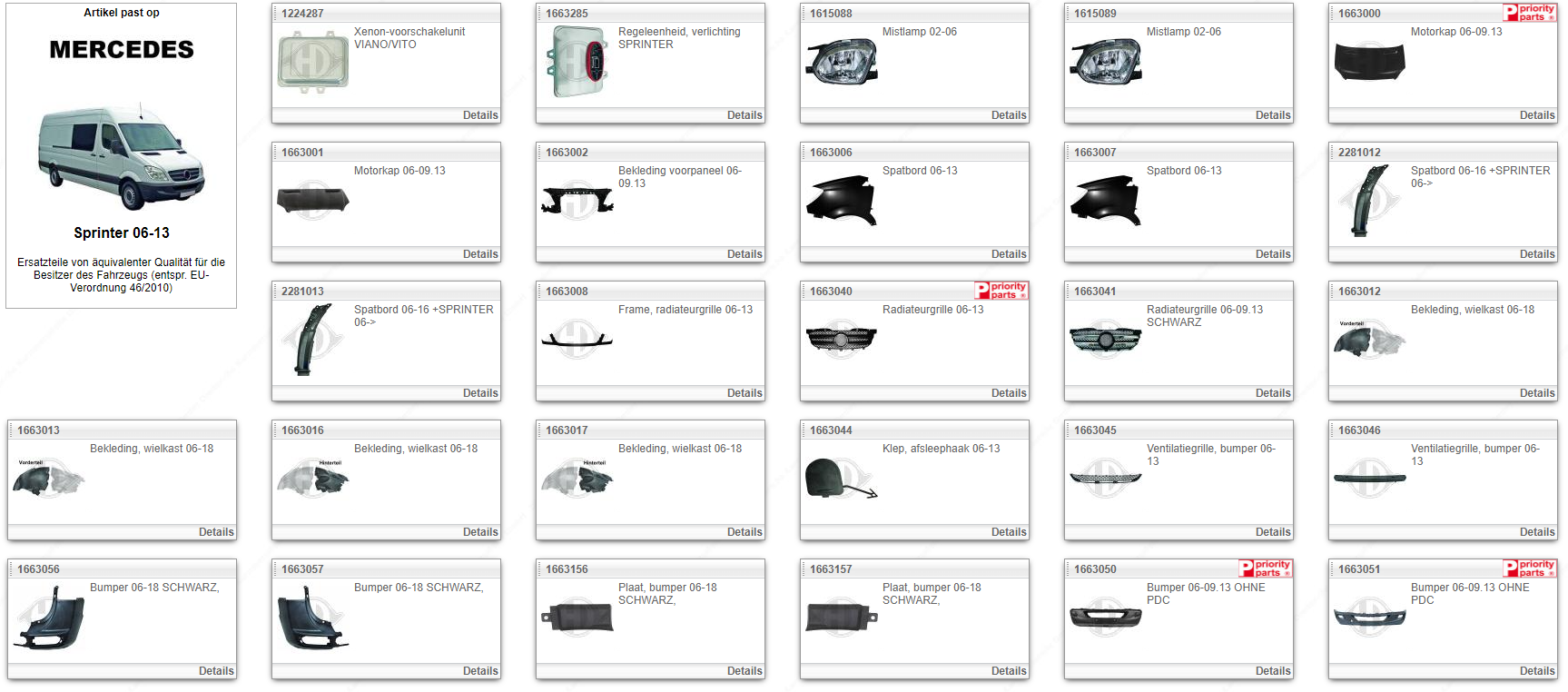
Task: Show Details for wielkast 1663017
Action: point(745,532)
